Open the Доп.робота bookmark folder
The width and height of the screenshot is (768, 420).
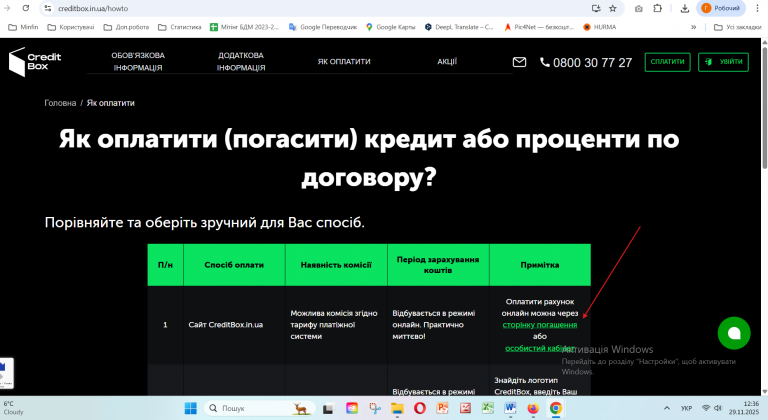126,27
